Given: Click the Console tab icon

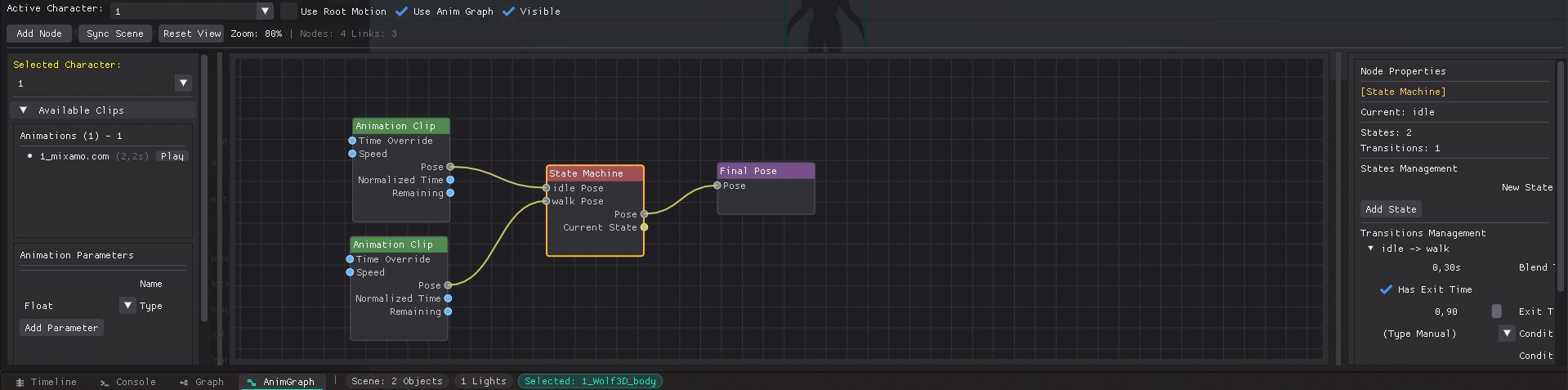Looking at the screenshot, I should tap(104, 382).
